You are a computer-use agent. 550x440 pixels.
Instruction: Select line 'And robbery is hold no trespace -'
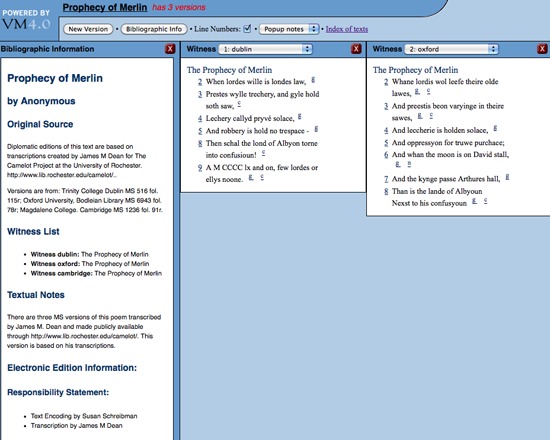[257, 131]
